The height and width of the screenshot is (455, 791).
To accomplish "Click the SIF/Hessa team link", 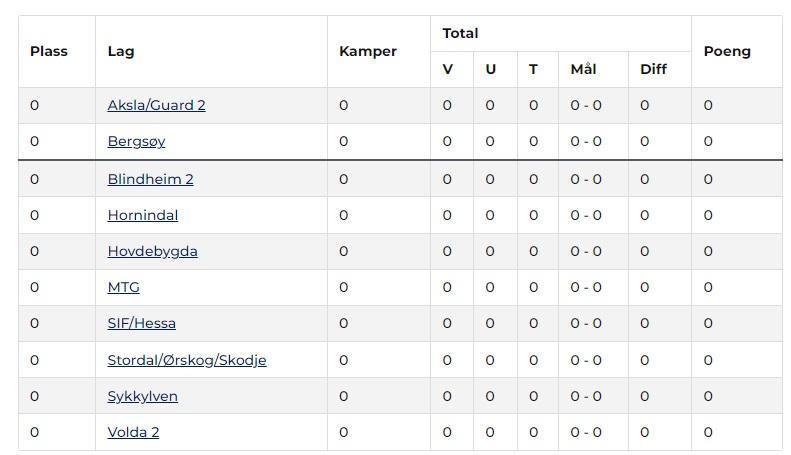I will coord(142,323).
